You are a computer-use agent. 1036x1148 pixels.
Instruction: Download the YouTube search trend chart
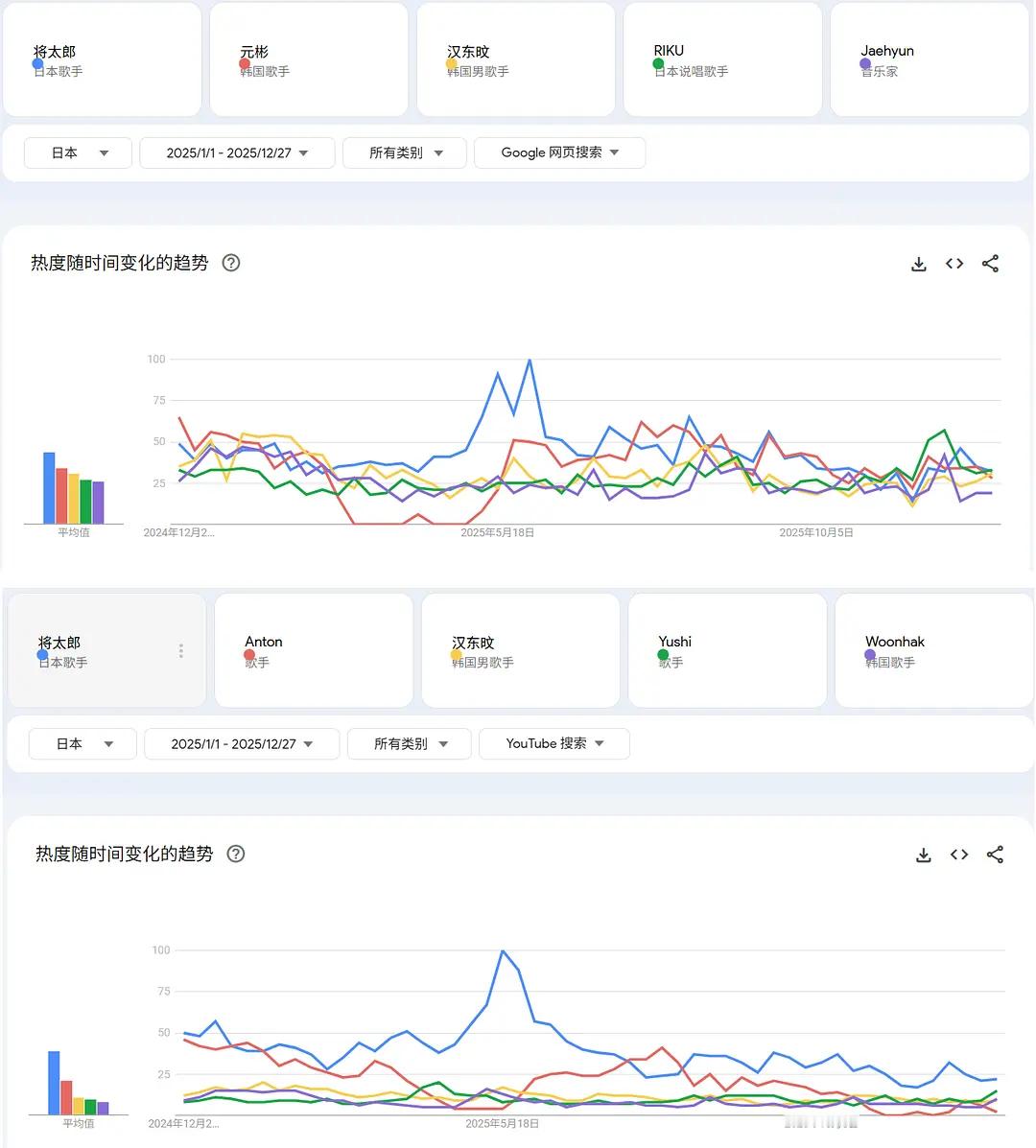923,855
